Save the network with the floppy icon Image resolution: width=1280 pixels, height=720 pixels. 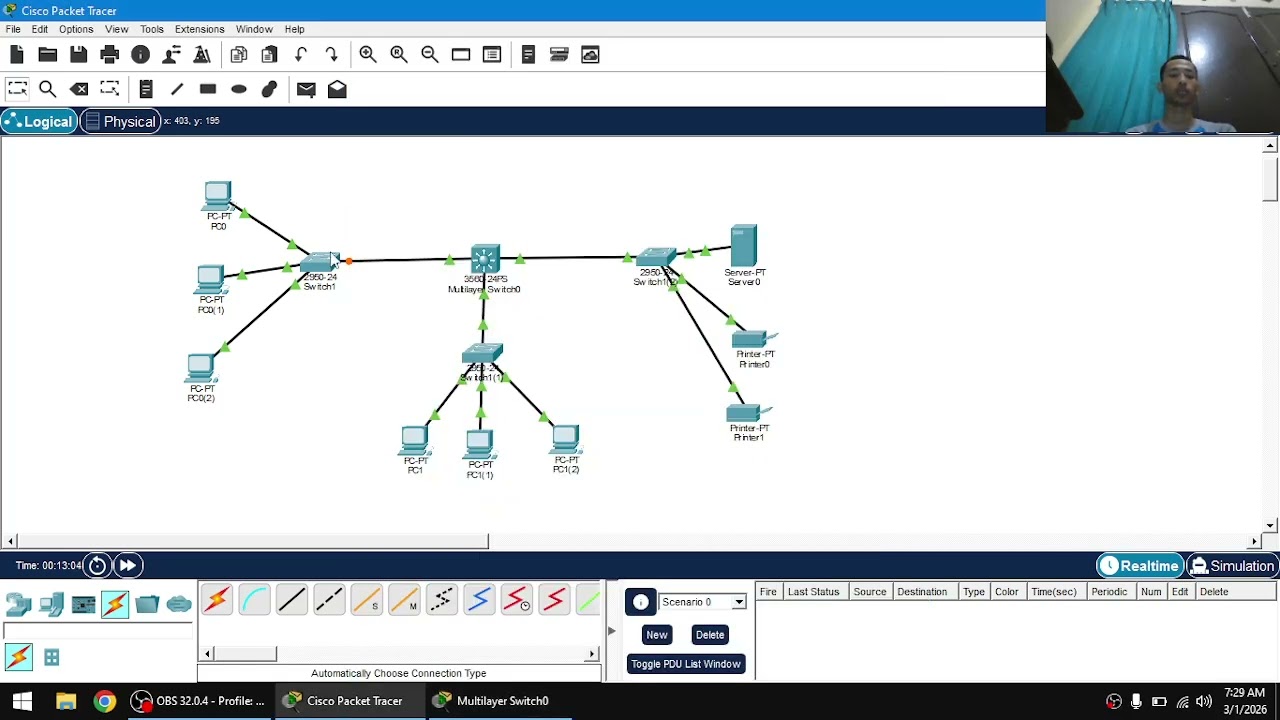point(79,55)
